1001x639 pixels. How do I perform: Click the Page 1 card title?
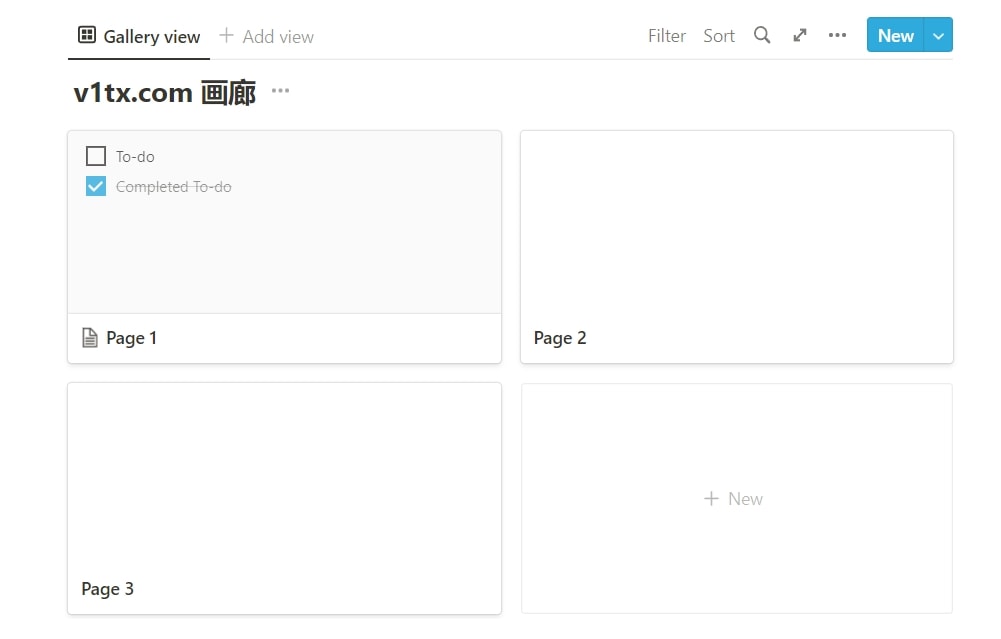click(x=132, y=338)
